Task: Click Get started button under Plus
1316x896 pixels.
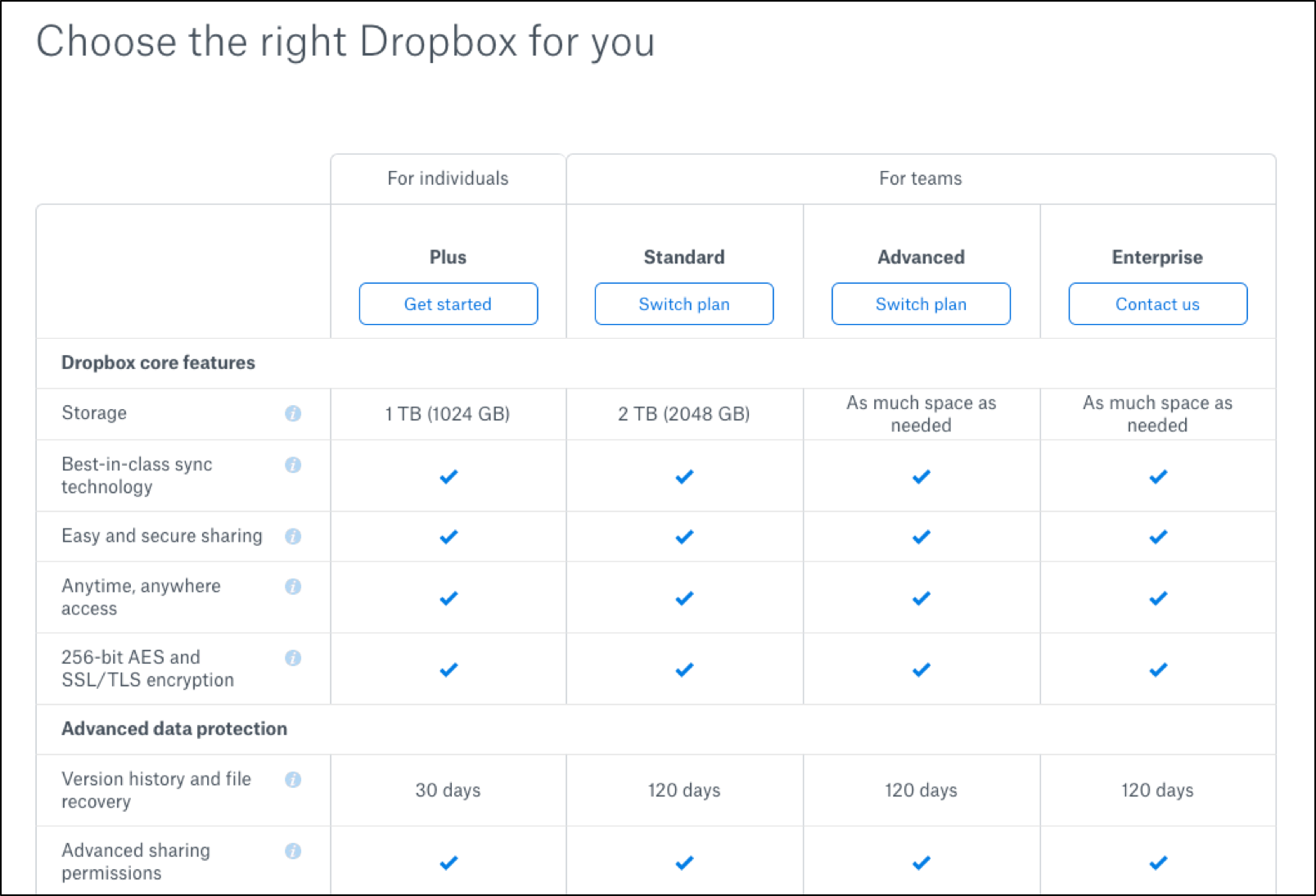Action: [448, 304]
